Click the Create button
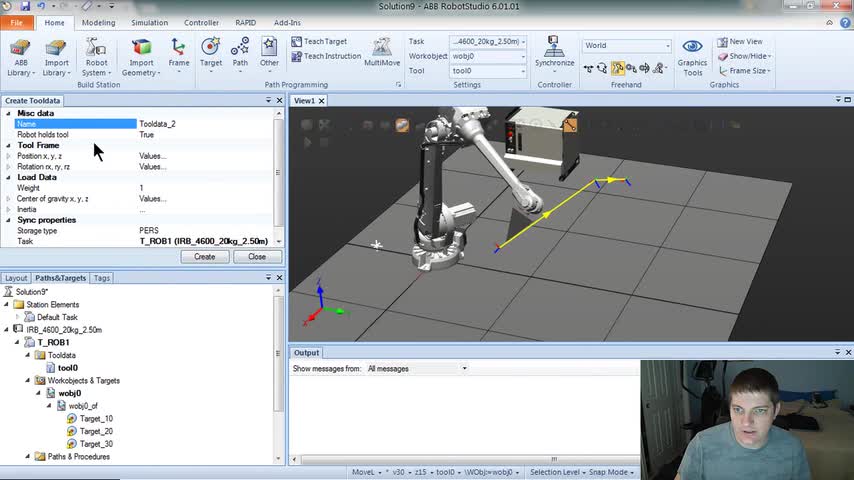This screenshot has height=480, width=854. tap(205, 257)
